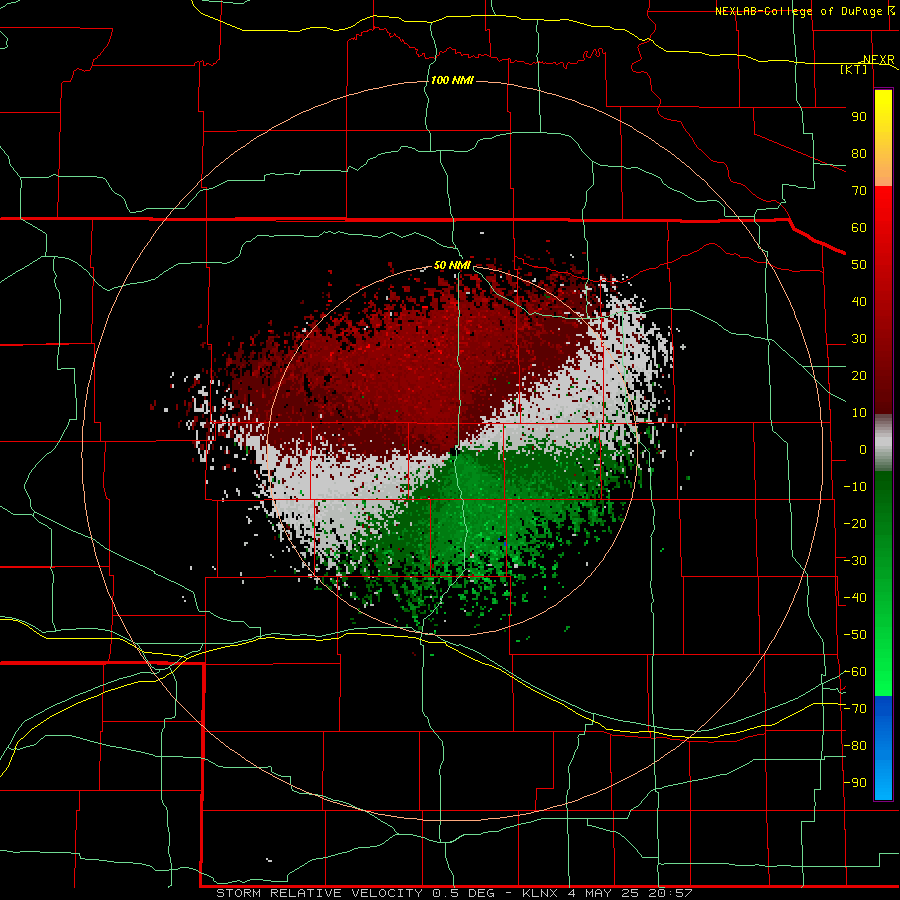Click the '-80' label on color scale
The image size is (900, 900).
[855, 746]
